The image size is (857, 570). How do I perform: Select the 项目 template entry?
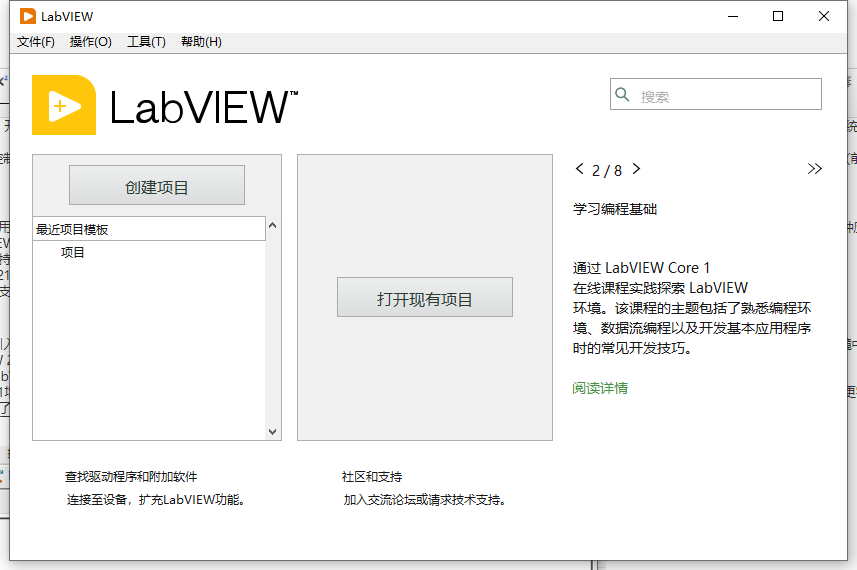(73, 252)
